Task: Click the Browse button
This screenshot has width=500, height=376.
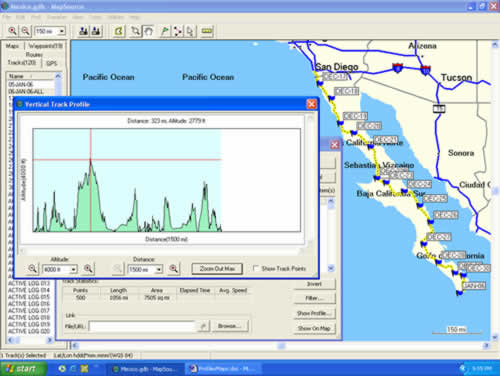Action: pos(230,326)
